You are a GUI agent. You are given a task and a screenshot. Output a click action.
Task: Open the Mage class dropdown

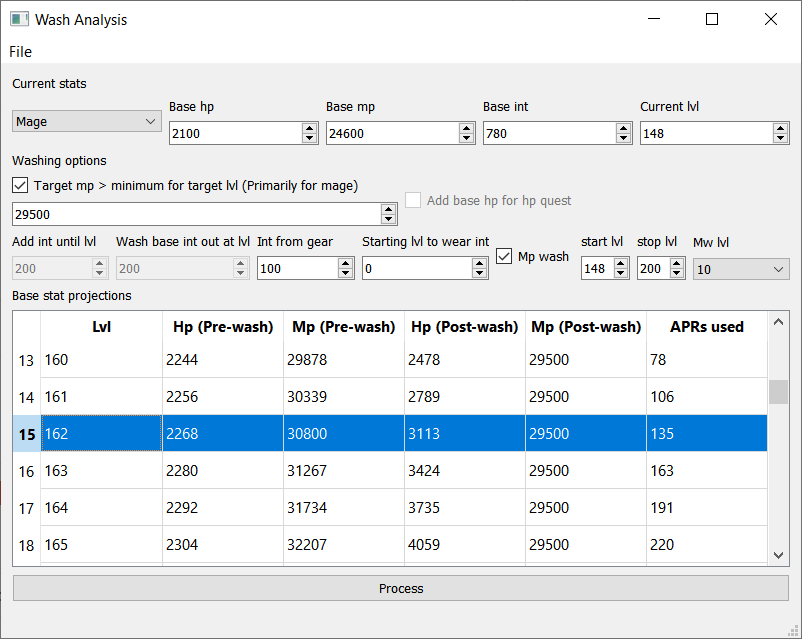click(86, 120)
